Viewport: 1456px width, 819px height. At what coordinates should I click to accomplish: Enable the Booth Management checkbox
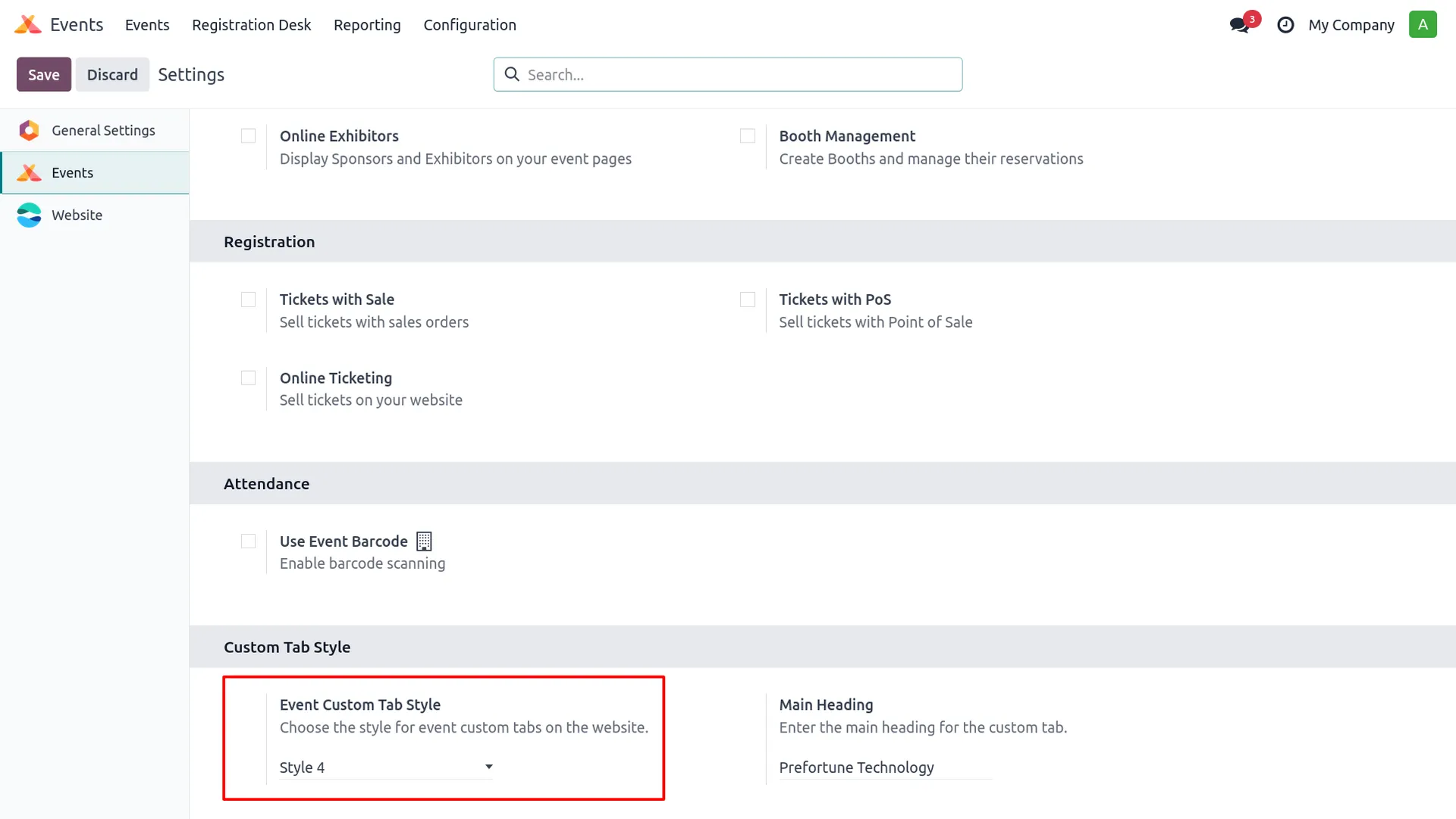pyautogui.click(x=748, y=136)
